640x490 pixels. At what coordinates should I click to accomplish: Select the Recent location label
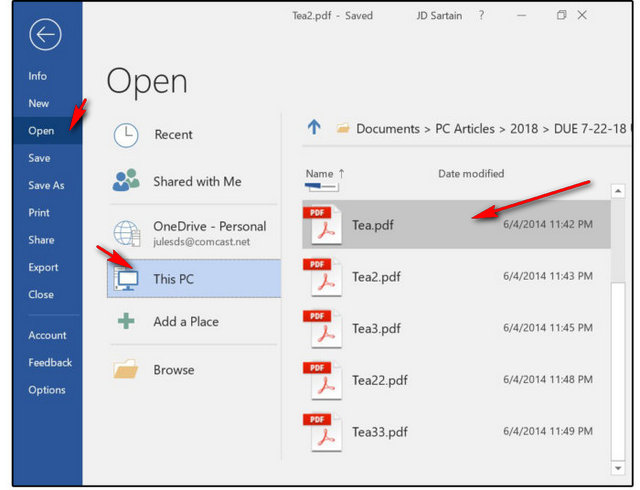point(173,135)
